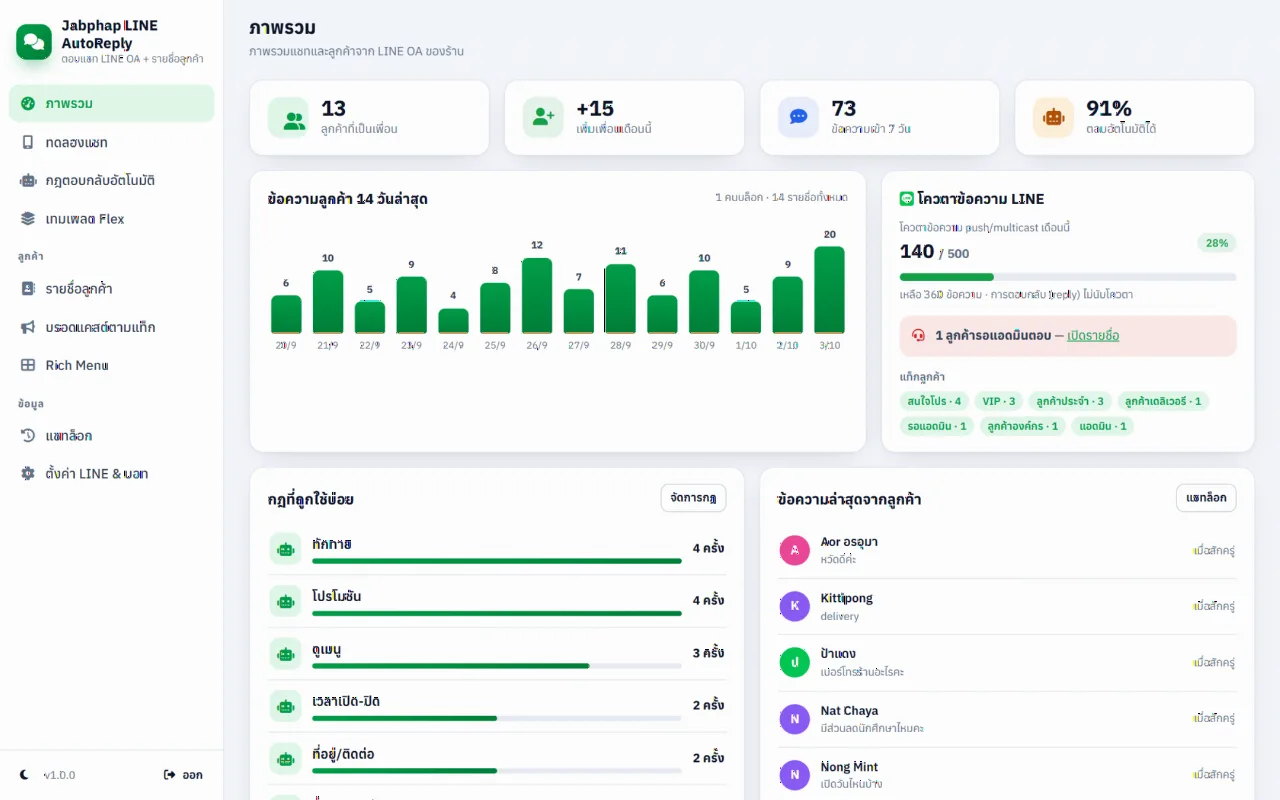
Task: Click the ทักทาย rule usage bar
Action: tap(497, 561)
